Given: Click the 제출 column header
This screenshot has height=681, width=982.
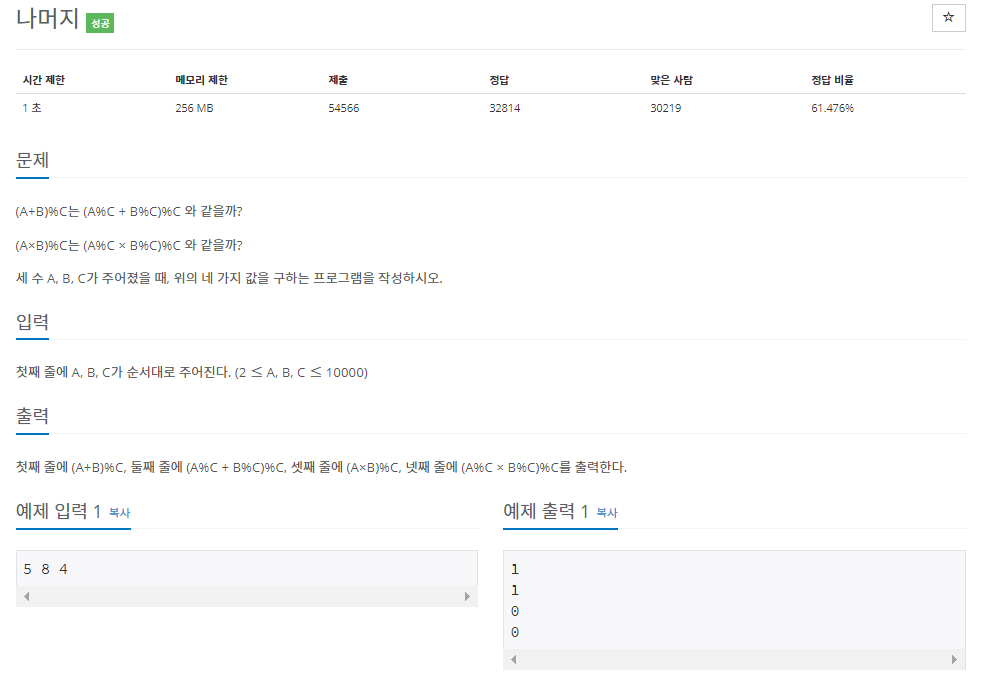Looking at the screenshot, I should pyautogui.click(x=338, y=80).
